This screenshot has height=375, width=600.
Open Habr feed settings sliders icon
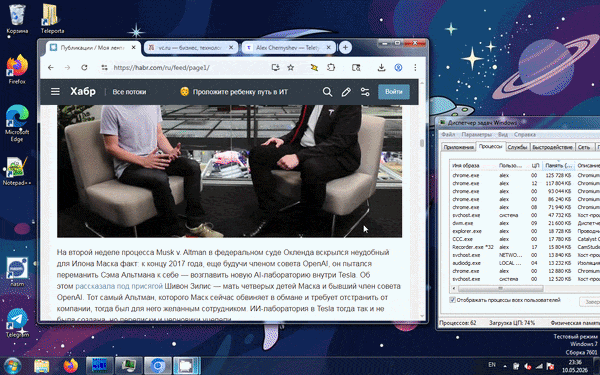click(x=365, y=92)
